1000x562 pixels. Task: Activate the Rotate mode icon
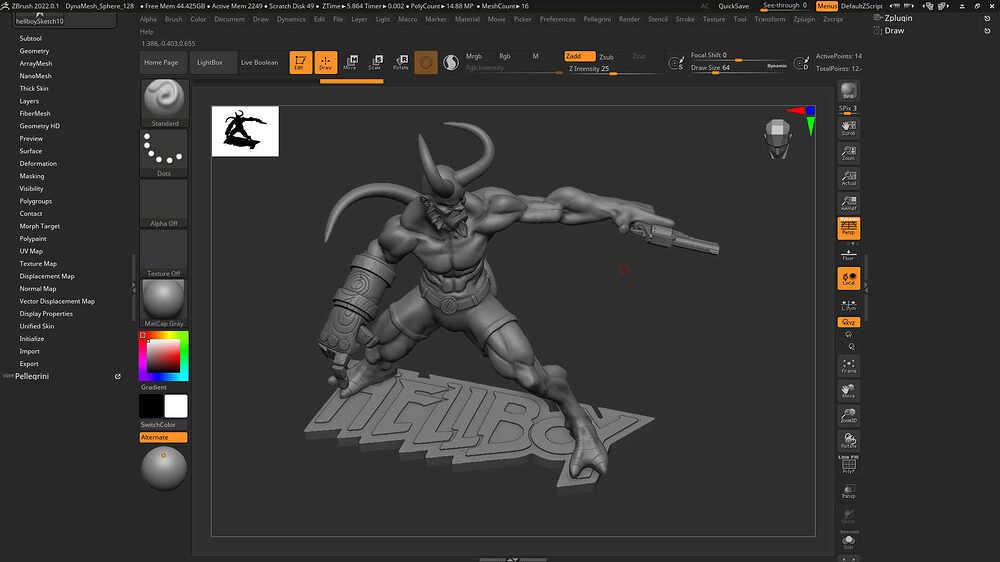[401, 63]
